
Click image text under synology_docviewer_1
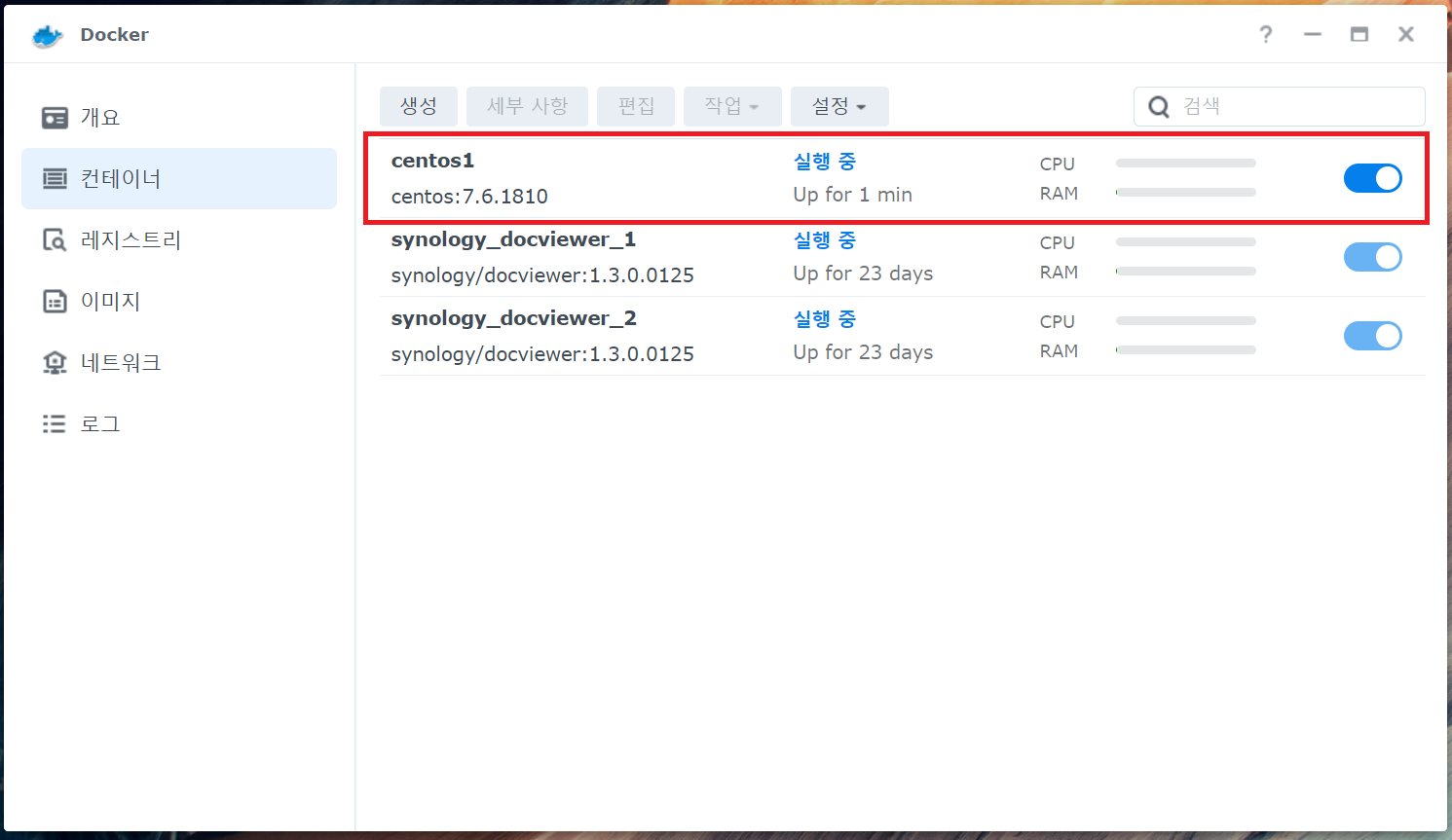(542, 275)
